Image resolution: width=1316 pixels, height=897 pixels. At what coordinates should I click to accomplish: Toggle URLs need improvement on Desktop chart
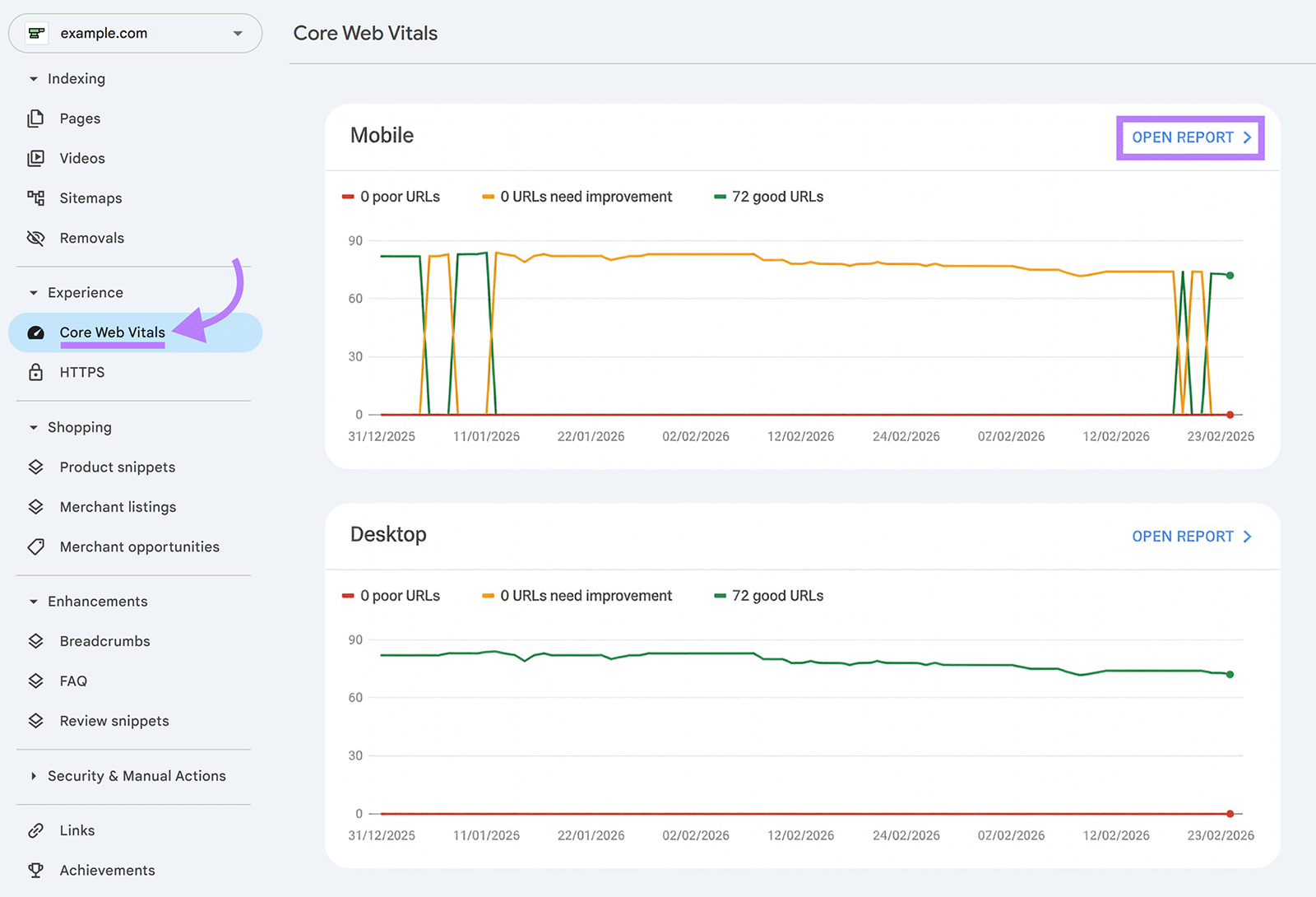pos(577,595)
